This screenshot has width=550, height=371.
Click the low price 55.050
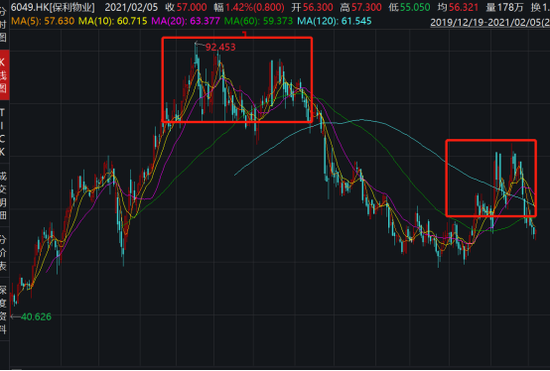click(x=415, y=7)
